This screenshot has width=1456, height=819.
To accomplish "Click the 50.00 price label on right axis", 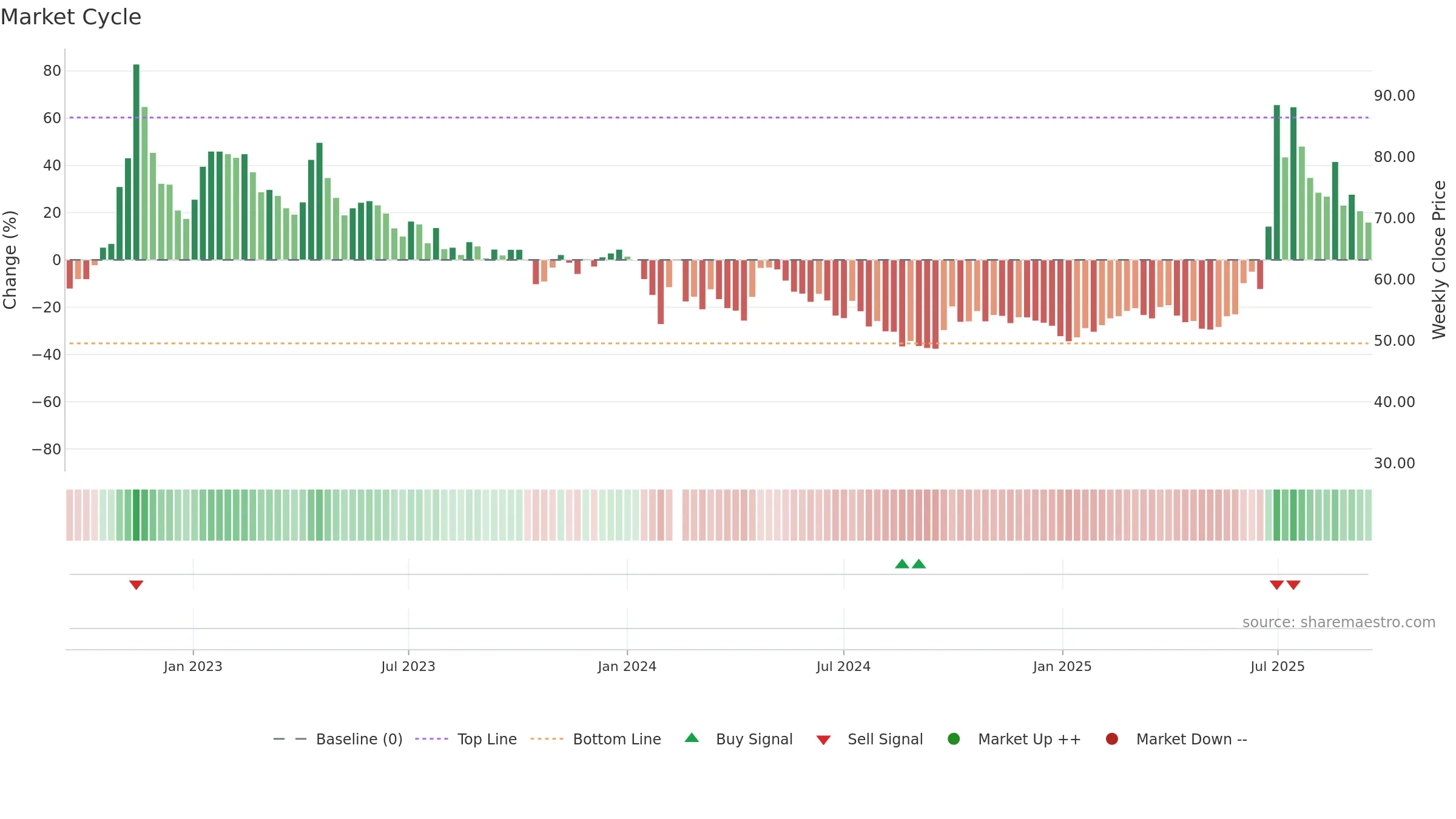I will tap(1395, 341).
